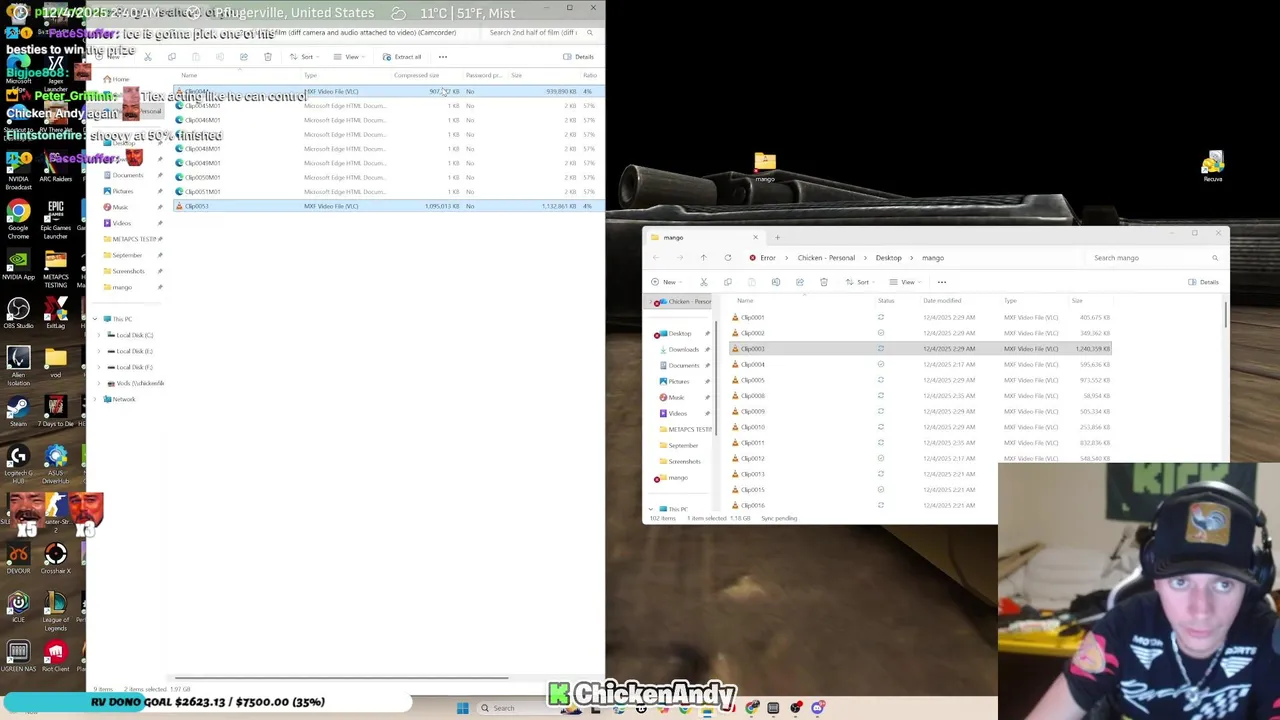Image resolution: width=1280 pixels, height=720 pixels.
Task: Expand Network in zip window sidebar
Action: coord(95,399)
